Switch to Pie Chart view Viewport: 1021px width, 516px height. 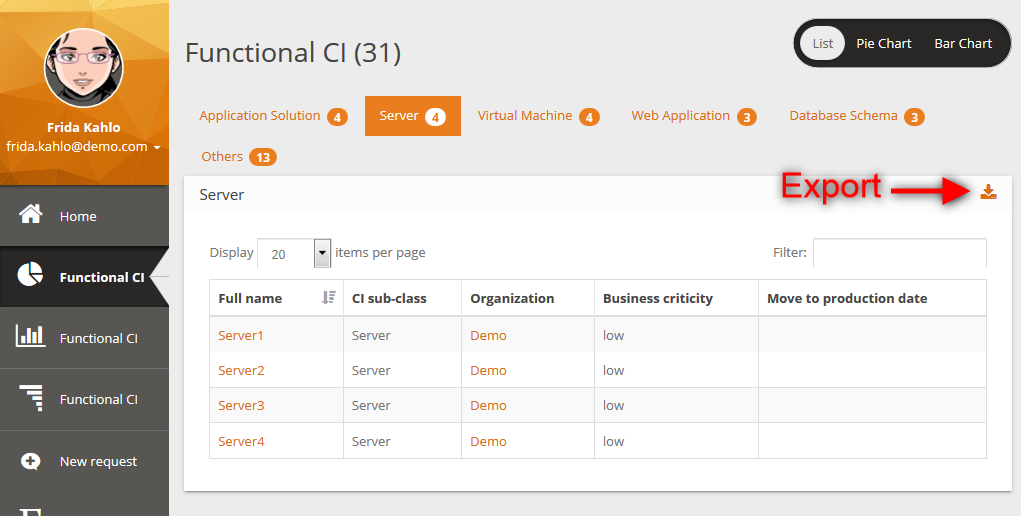click(x=884, y=43)
